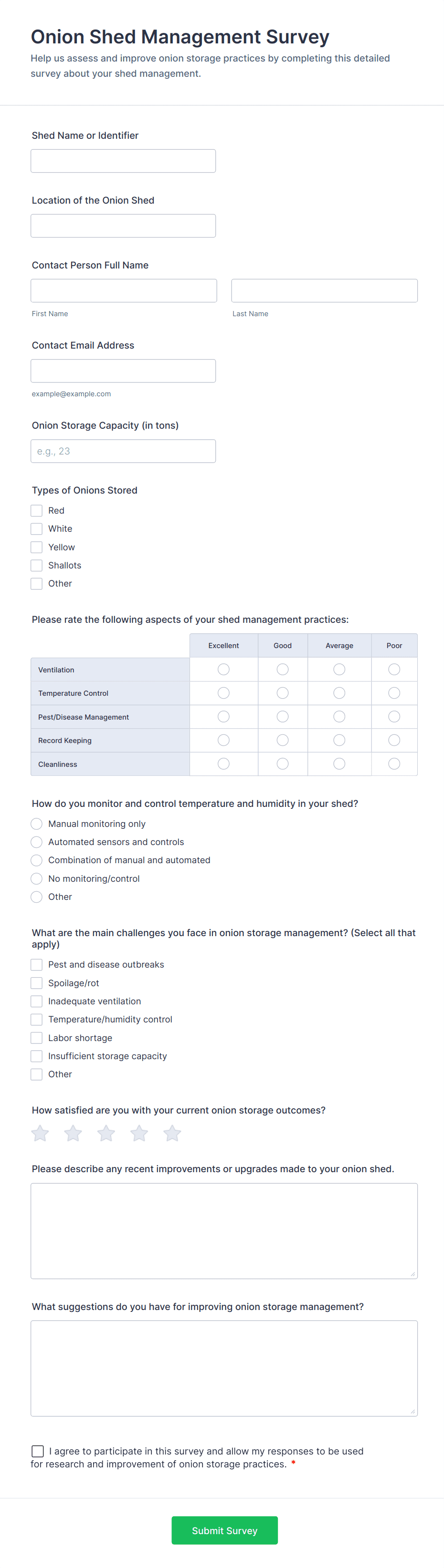Rate Temperature Control as Good
The width and height of the screenshot is (444, 1568).
click(282, 693)
